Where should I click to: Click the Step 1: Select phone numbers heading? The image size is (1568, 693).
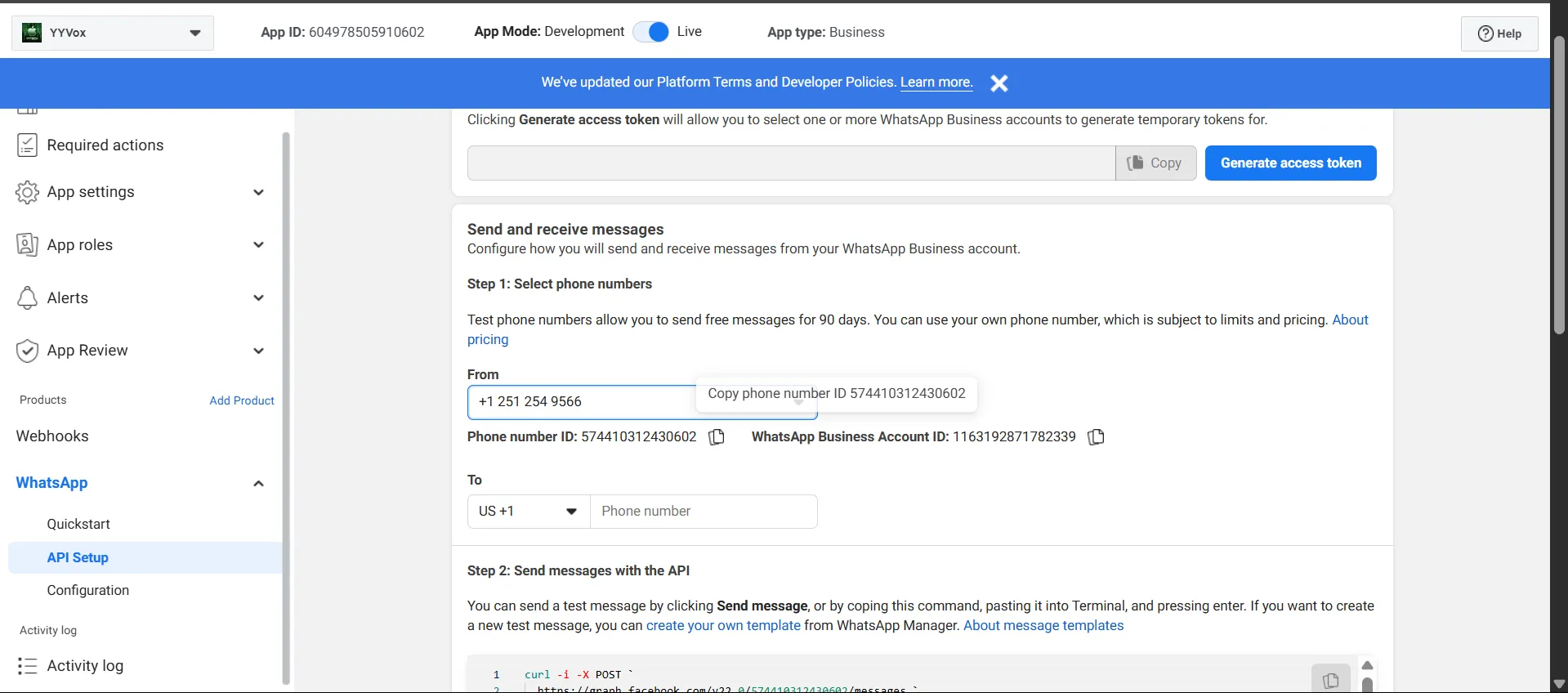tap(560, 284)
